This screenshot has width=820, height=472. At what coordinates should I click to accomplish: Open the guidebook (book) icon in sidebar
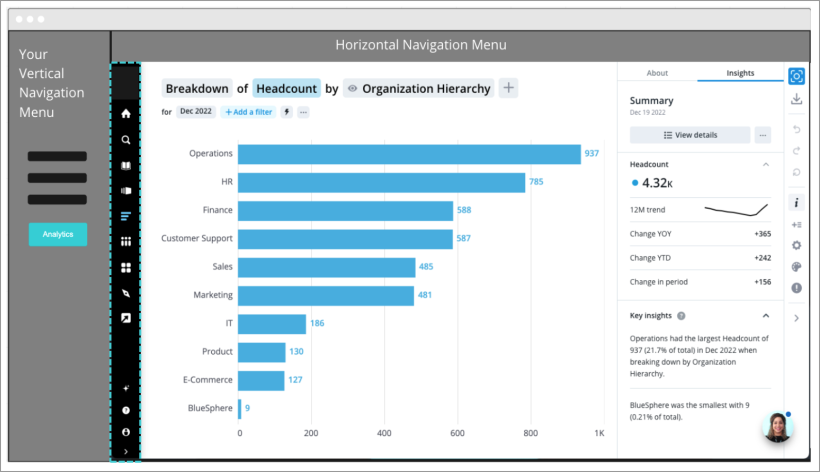[126, 165]
